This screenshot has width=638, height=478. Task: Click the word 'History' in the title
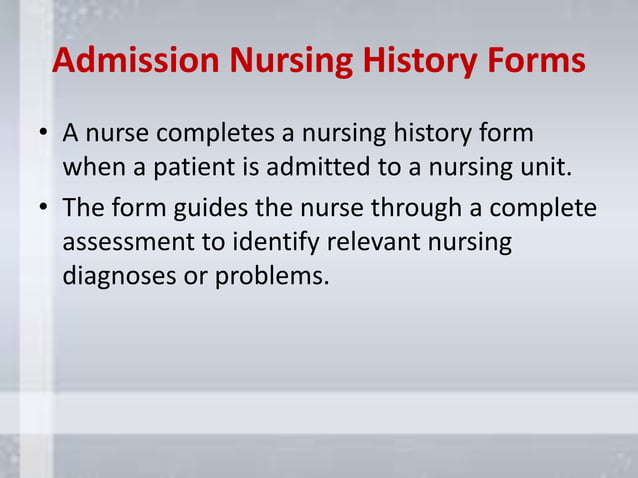420,61
